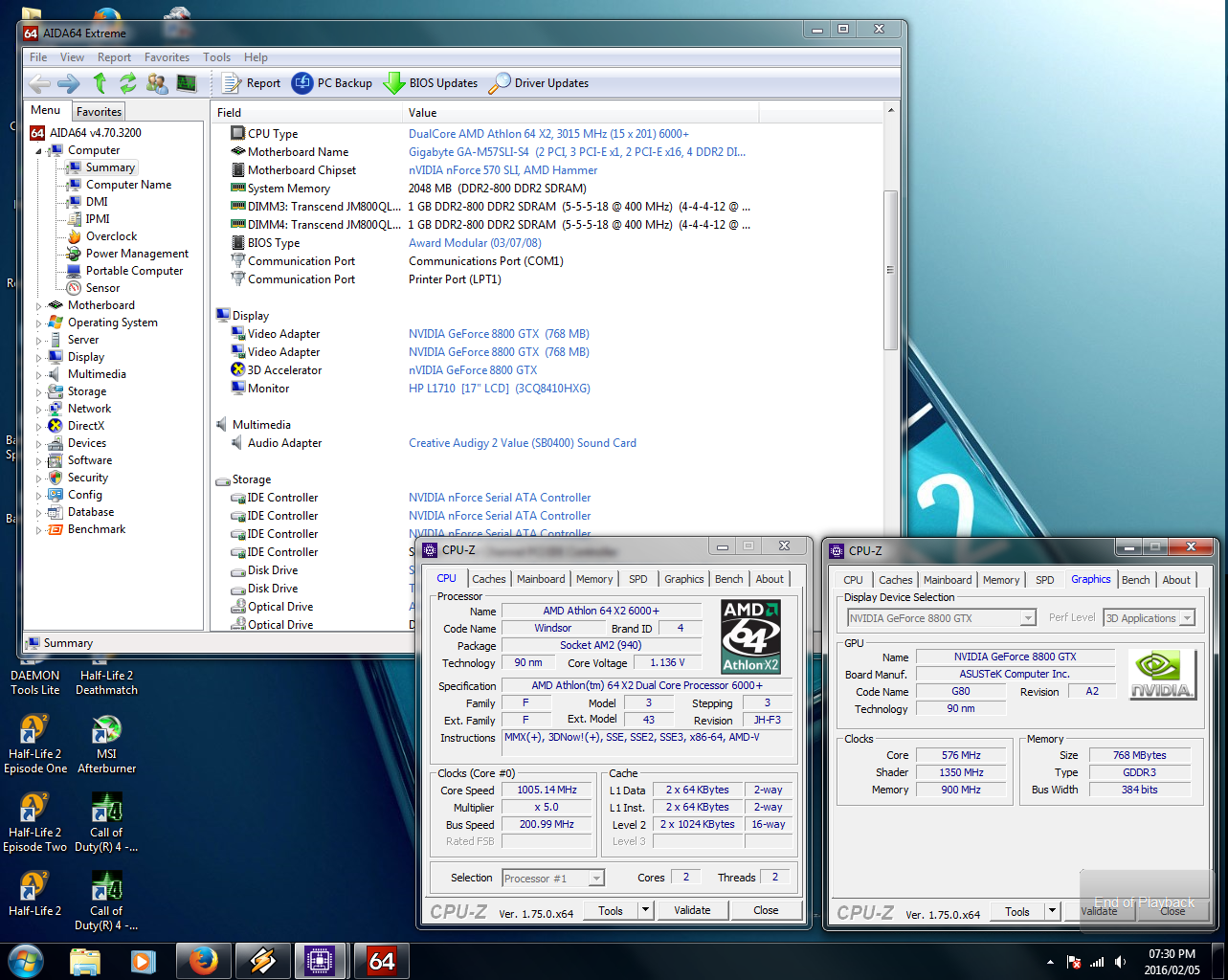The width and height of the screenshot is (1228, 980).
Task: Open the DualCore AMD Athlon CPU type link
Action: coord(548,134)
